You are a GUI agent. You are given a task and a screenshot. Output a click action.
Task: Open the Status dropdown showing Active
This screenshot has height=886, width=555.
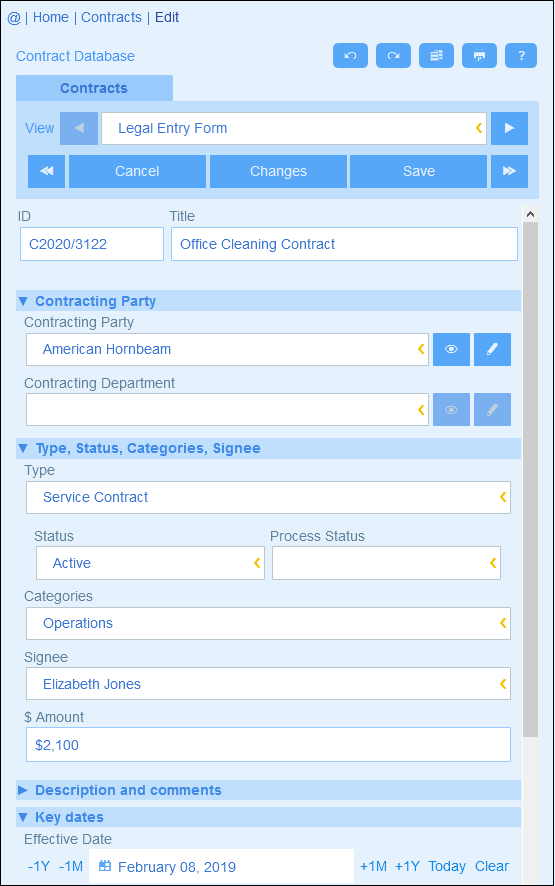(x=150, y=563)
